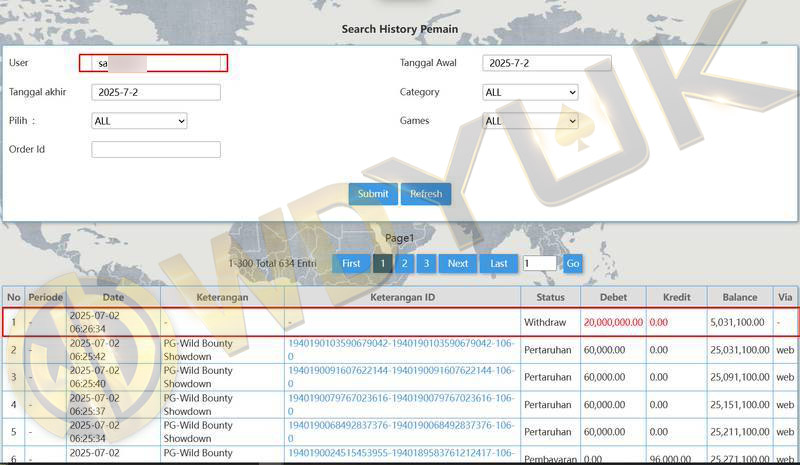The image size is (800, 465).
Task: Click the Search History Pemain heading
Action: pyautogui.click(x=399, y=29)
